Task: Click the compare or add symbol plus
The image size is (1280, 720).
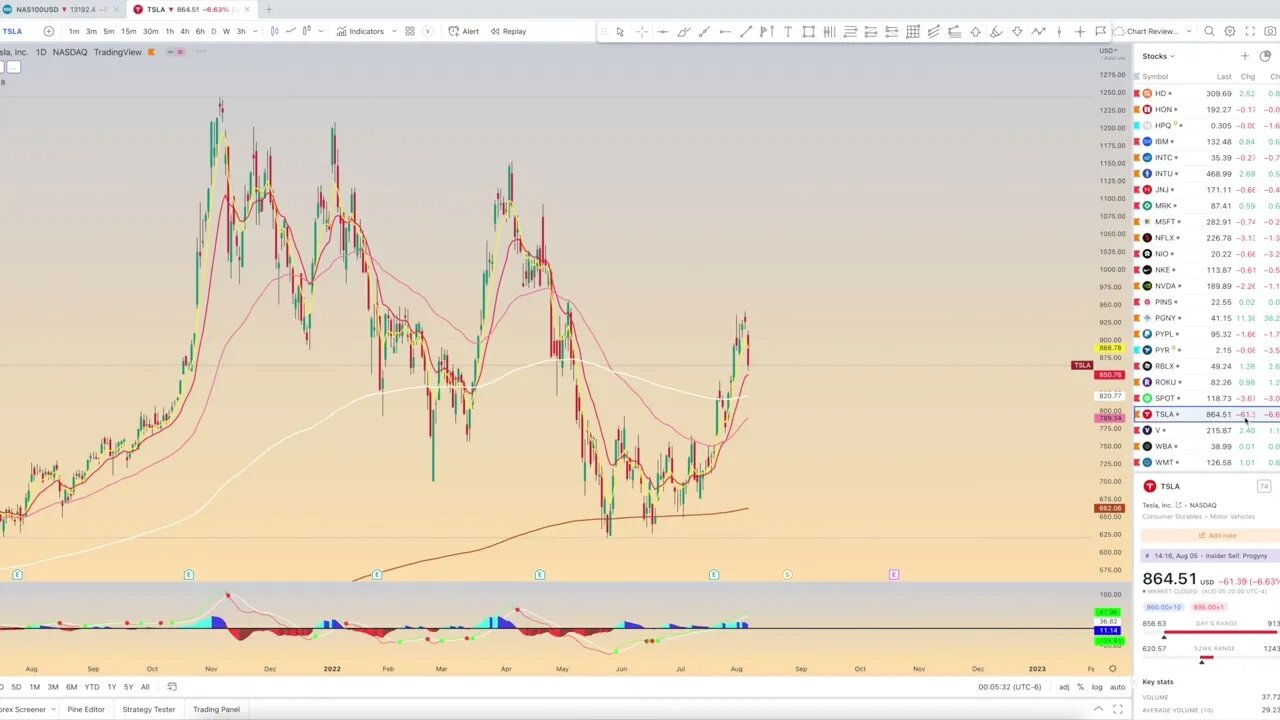Action: pyautogui.click(x=49, y=31)
